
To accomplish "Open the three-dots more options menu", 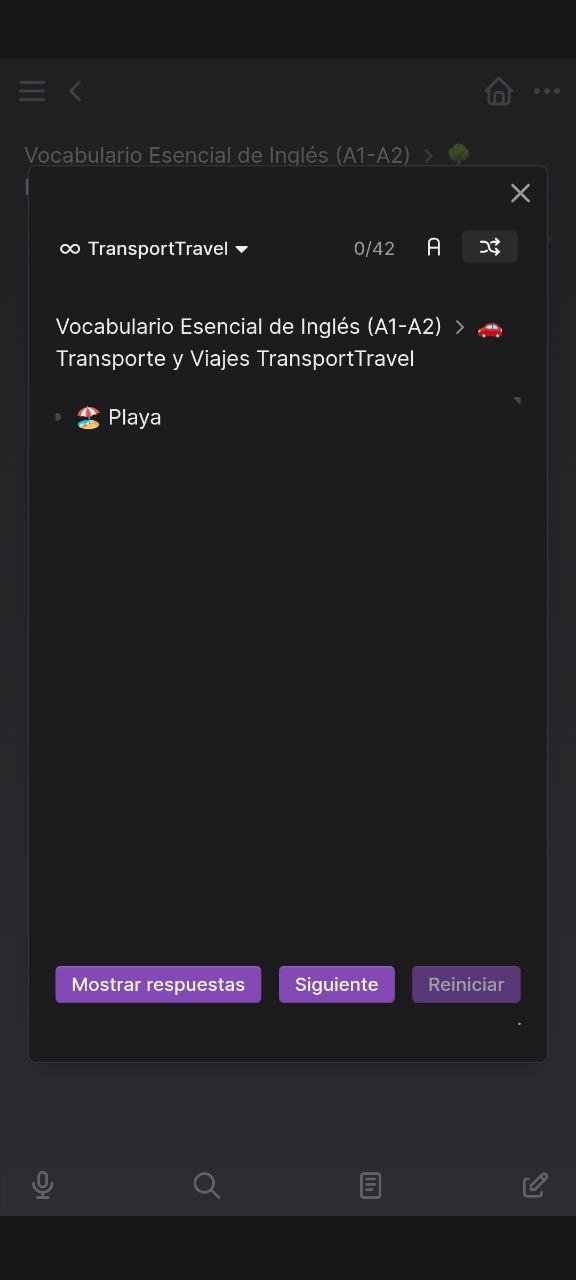I will point(546,91).
